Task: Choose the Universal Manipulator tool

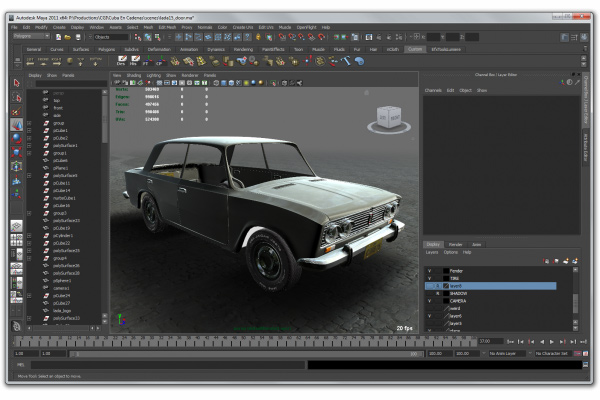Action: pyautogui.click(x=16, y=166)
